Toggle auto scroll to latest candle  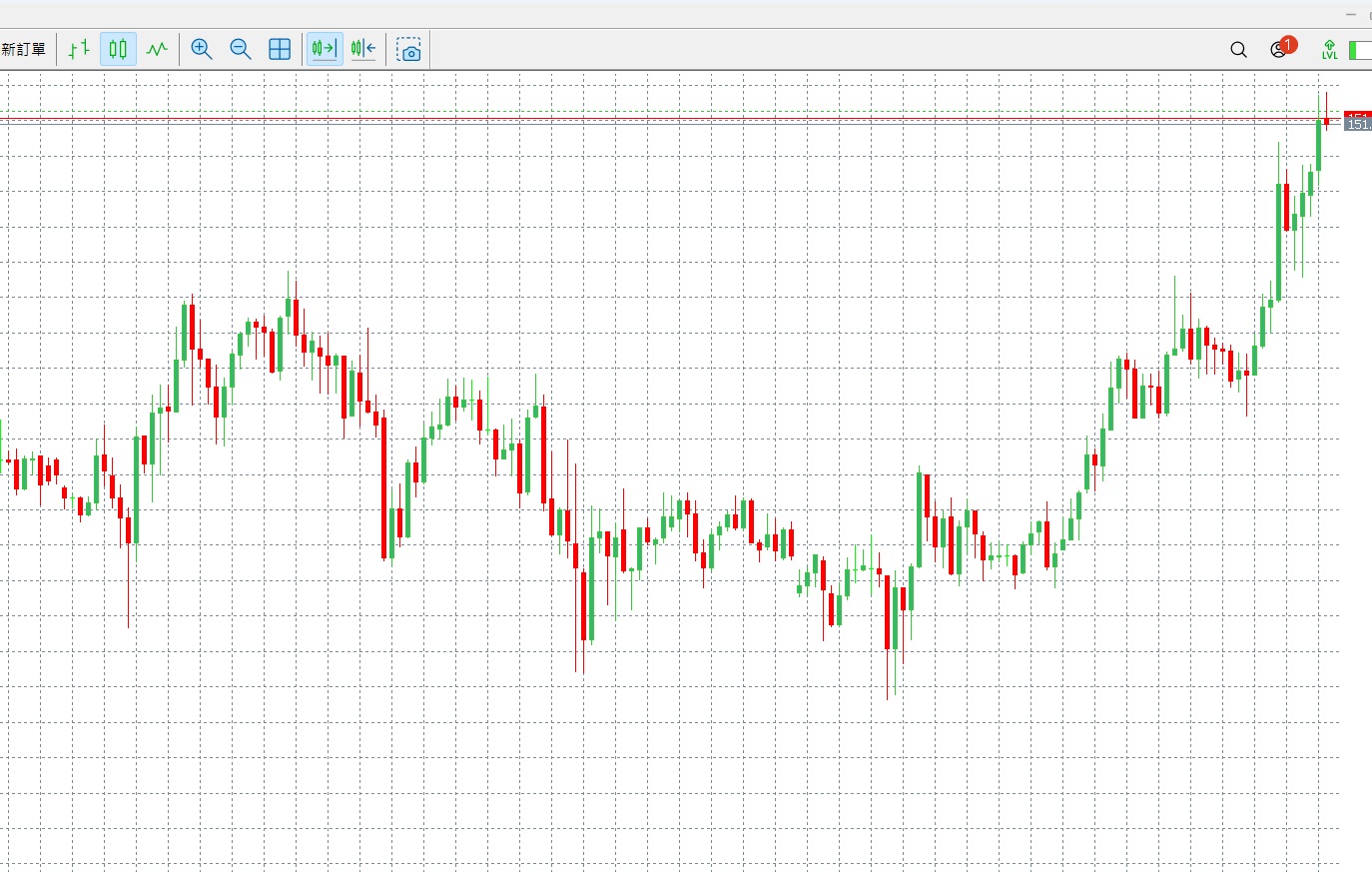click(324, 49)
